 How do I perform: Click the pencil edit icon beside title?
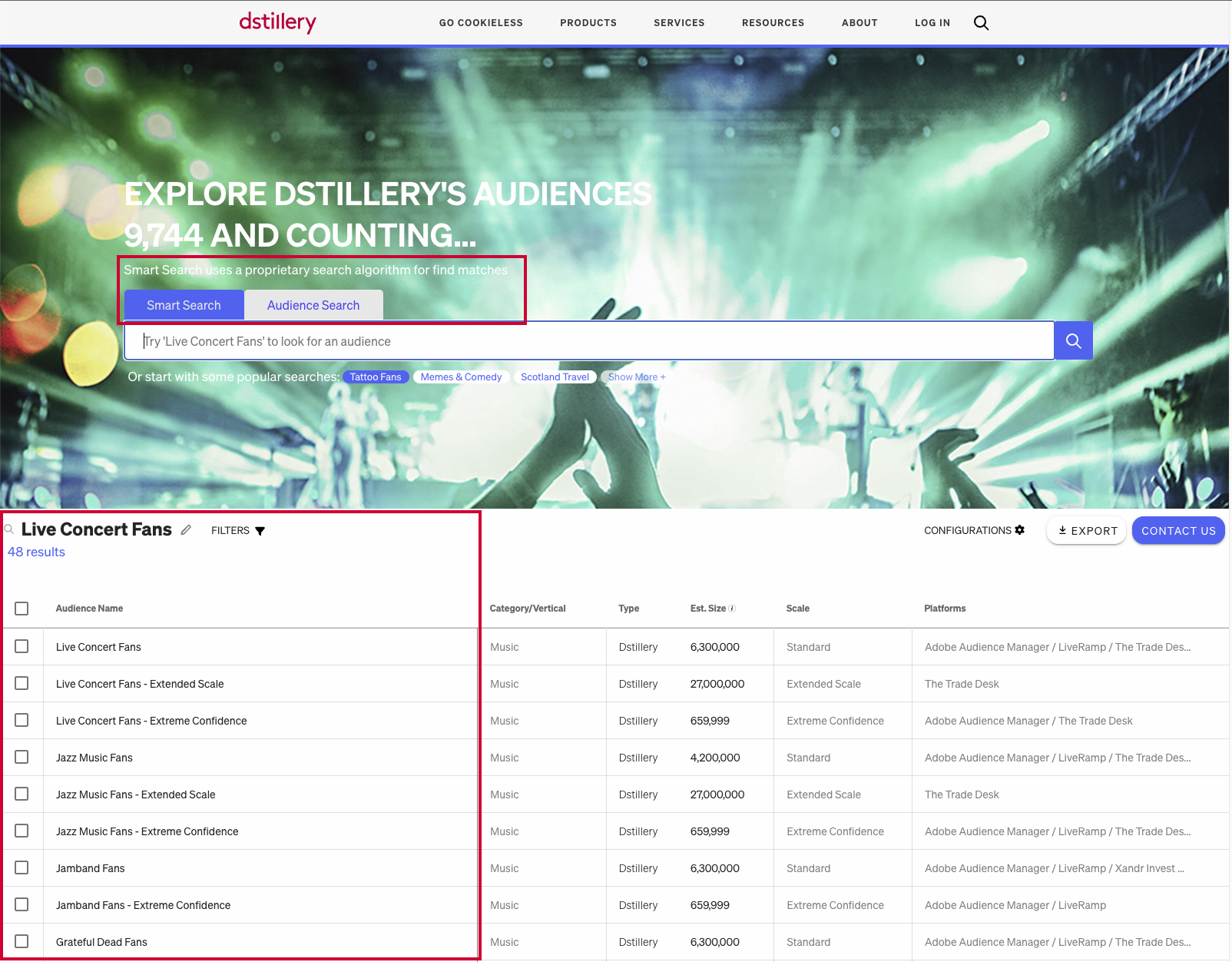[186, 530]
